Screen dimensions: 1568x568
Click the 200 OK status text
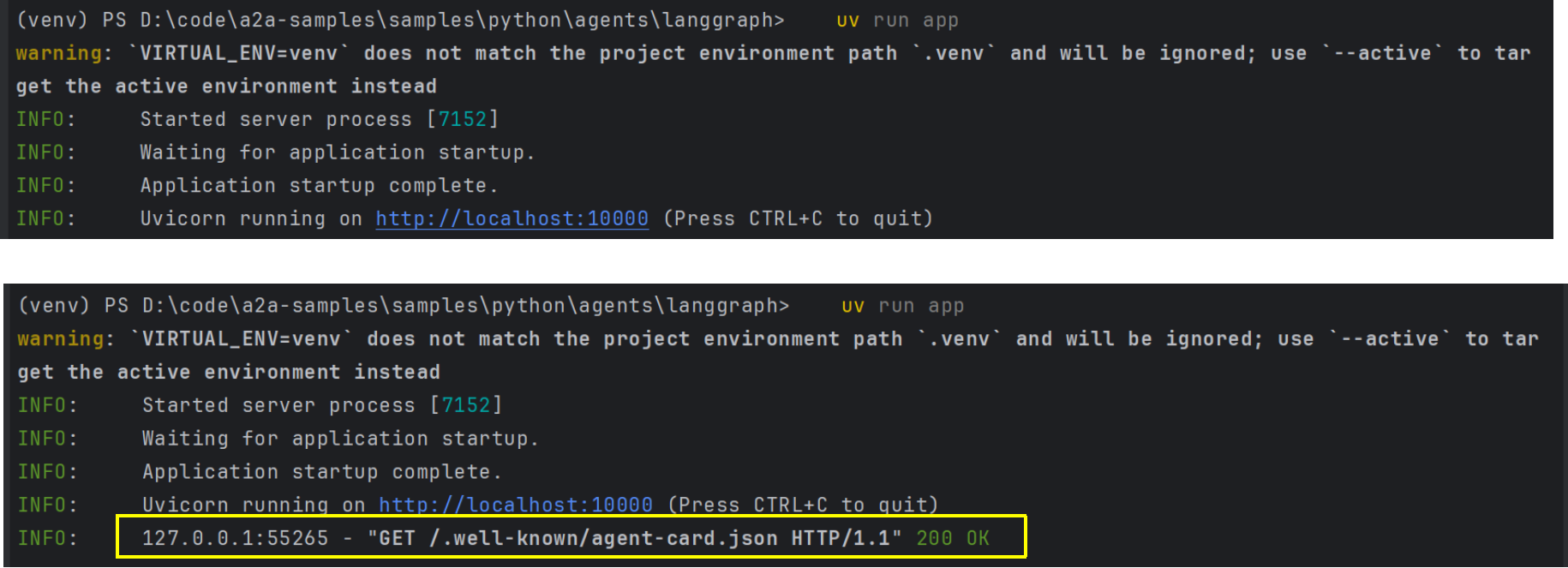(x=952, y=538)
